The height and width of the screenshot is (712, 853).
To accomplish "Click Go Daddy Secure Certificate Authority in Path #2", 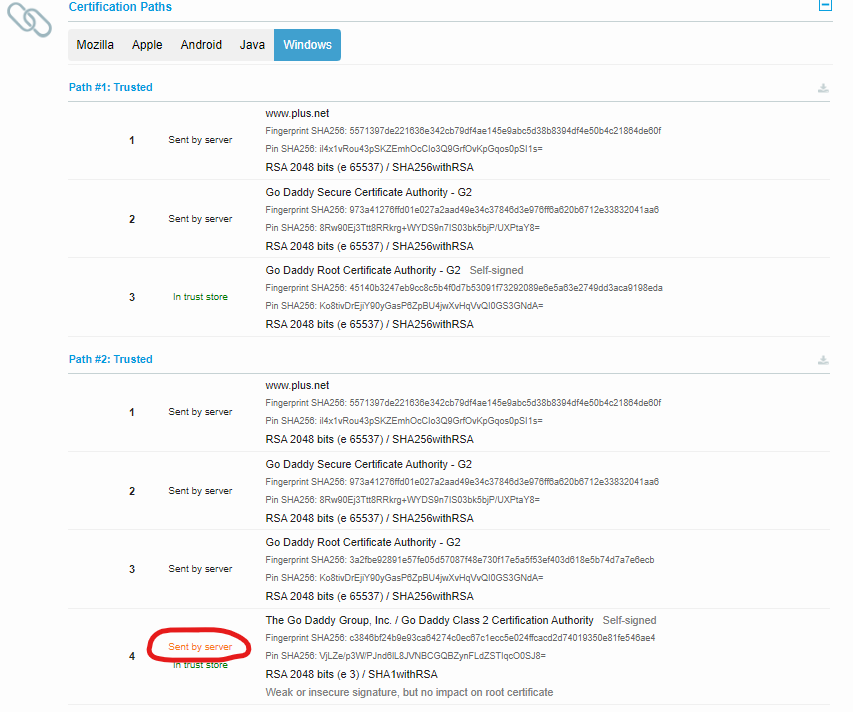I will pyautogui.click(x=368, y=464).
